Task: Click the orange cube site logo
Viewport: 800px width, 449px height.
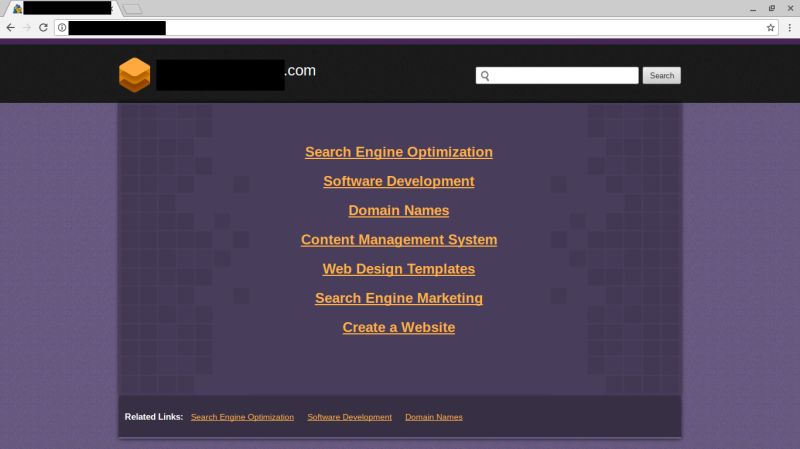Action: (x=135, y=75)
